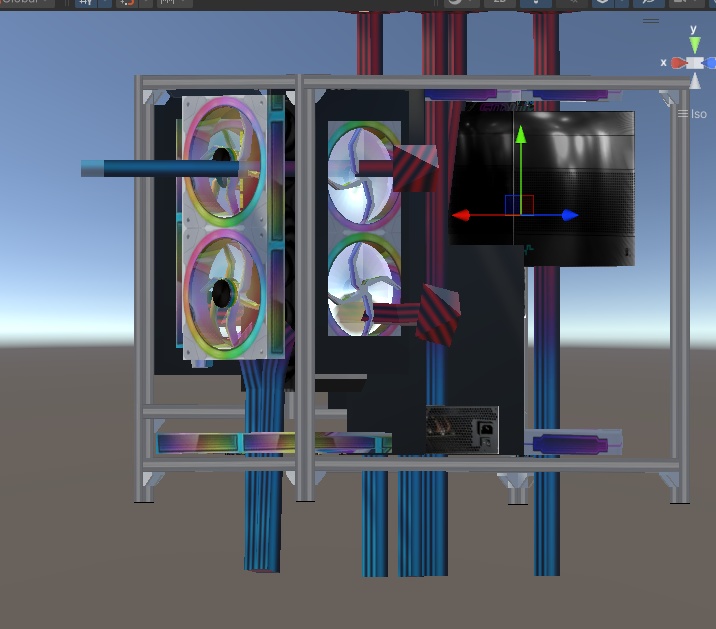Select the upper white fan in the middle

click(x=364, y=176)
